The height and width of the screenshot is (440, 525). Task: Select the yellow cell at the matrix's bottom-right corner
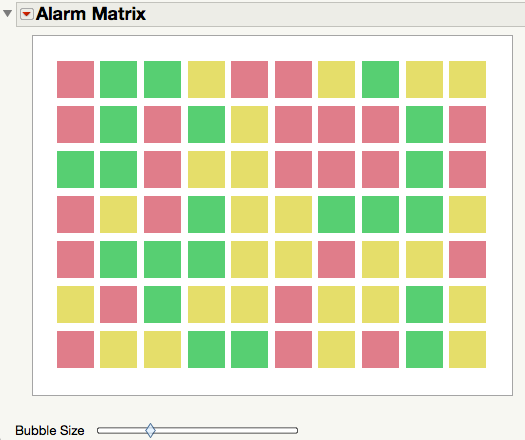(x=467, y=349)
